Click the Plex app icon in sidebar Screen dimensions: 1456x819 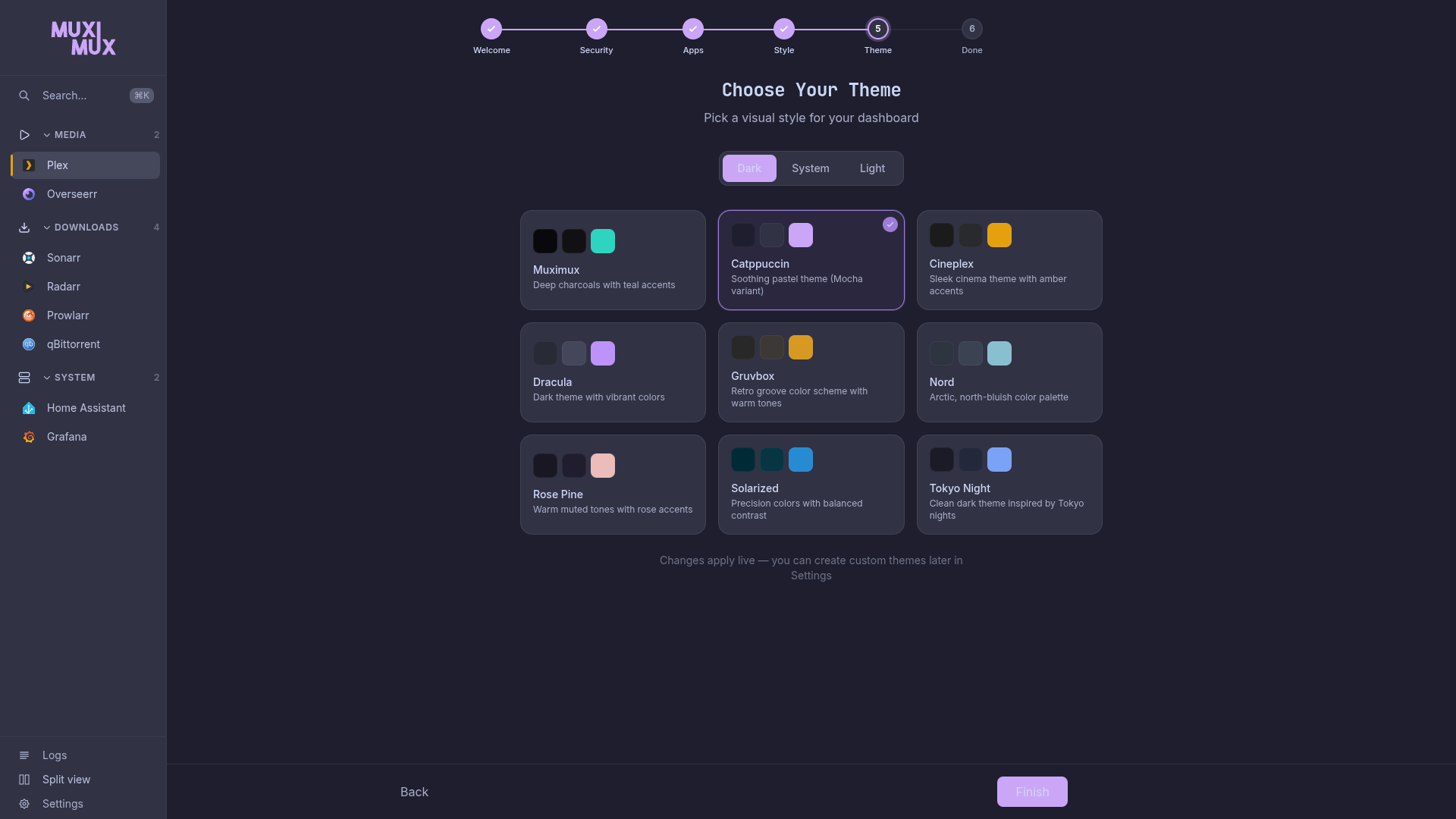pyautogui.click(x=29, y=165)
